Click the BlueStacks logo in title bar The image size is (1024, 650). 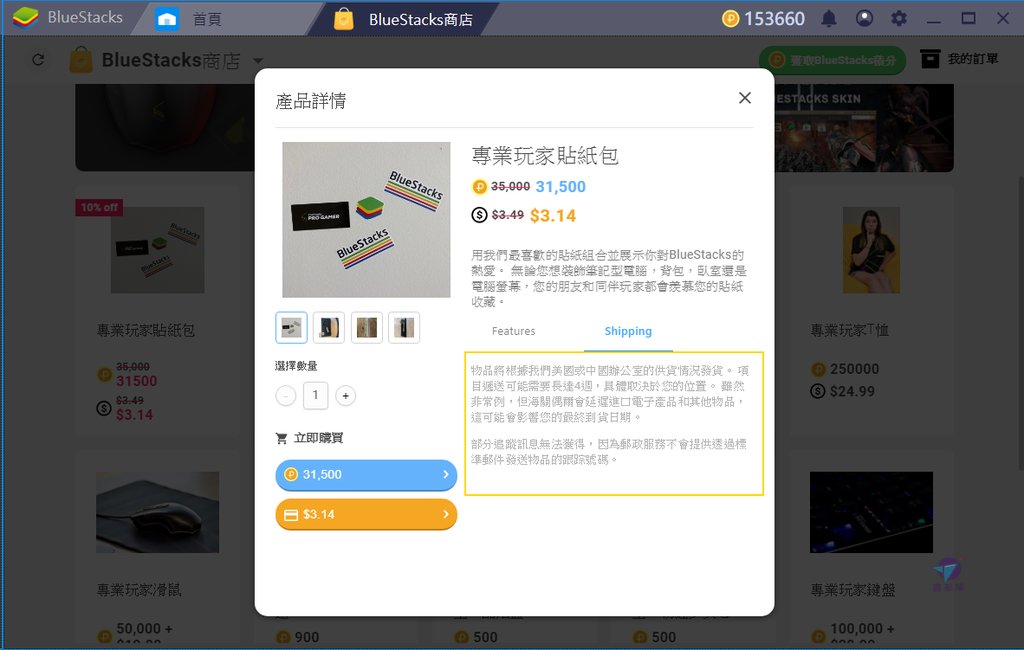coord(25,18)
